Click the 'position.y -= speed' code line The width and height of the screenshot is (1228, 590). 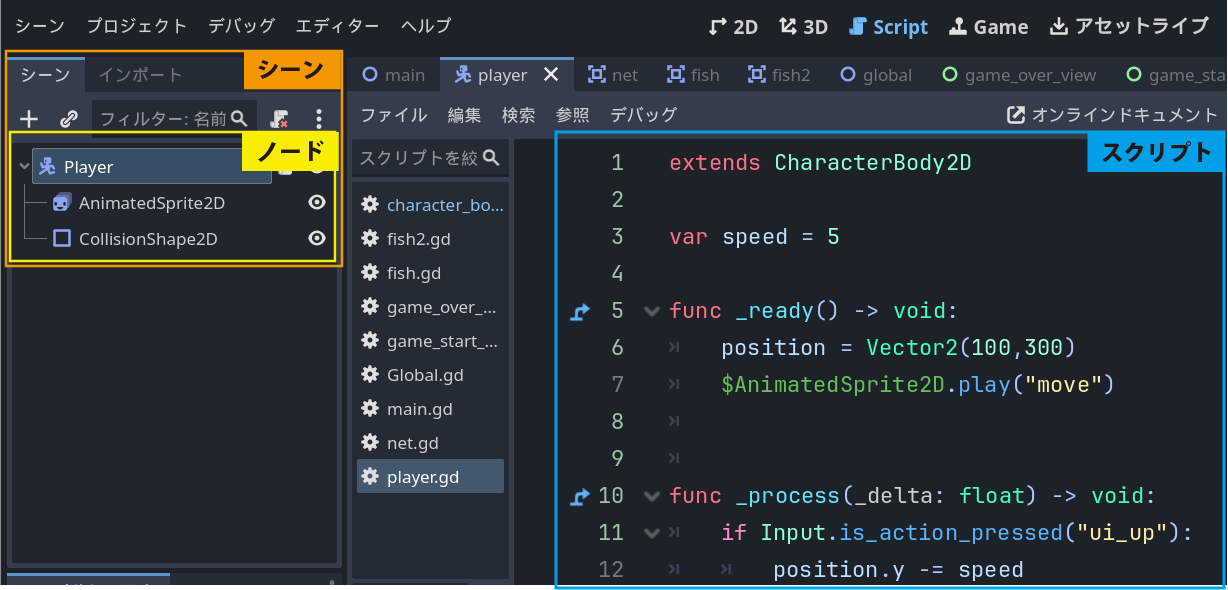898,570
